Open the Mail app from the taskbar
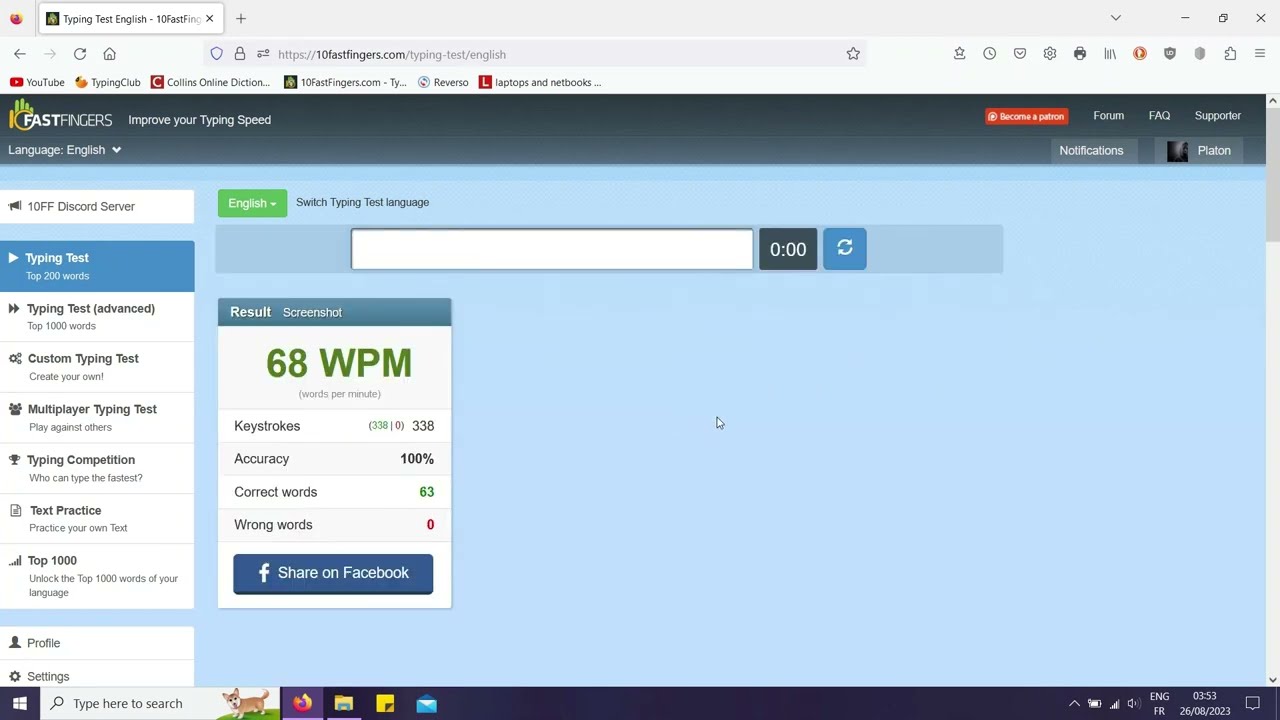The width and height of the screenshot is (1280, 720). (427, 703)
